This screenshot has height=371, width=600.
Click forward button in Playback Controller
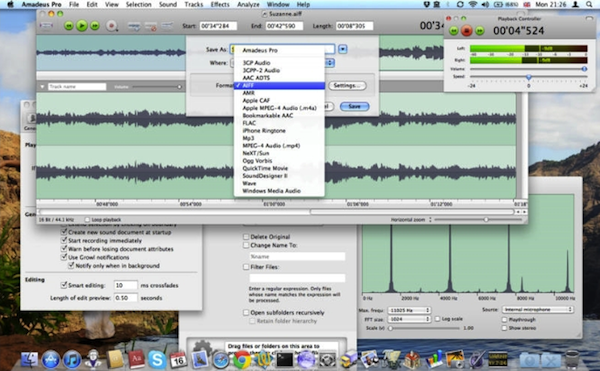[479, 31]
